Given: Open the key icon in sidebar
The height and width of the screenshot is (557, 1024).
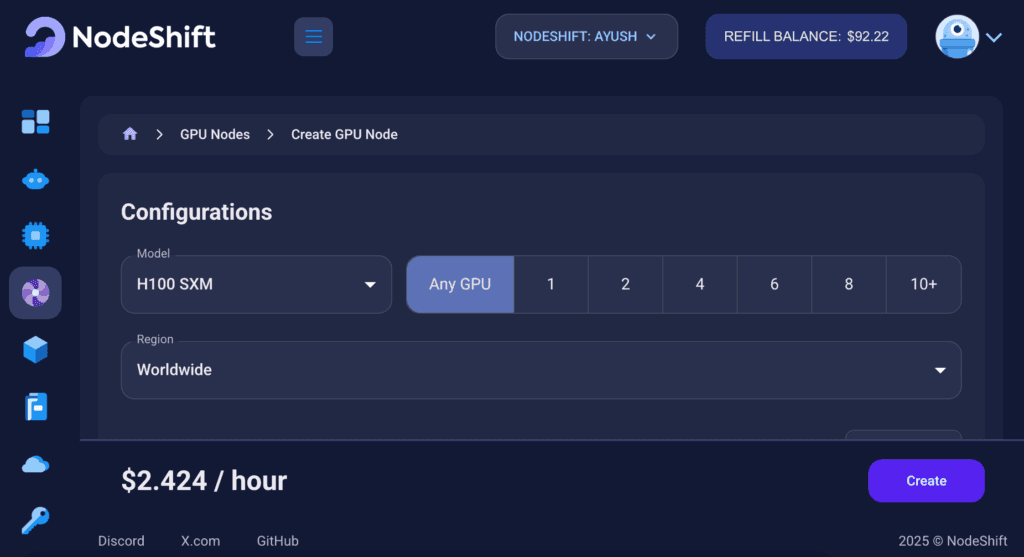Looking at the screenshot, I should click(x=35, y=520).
